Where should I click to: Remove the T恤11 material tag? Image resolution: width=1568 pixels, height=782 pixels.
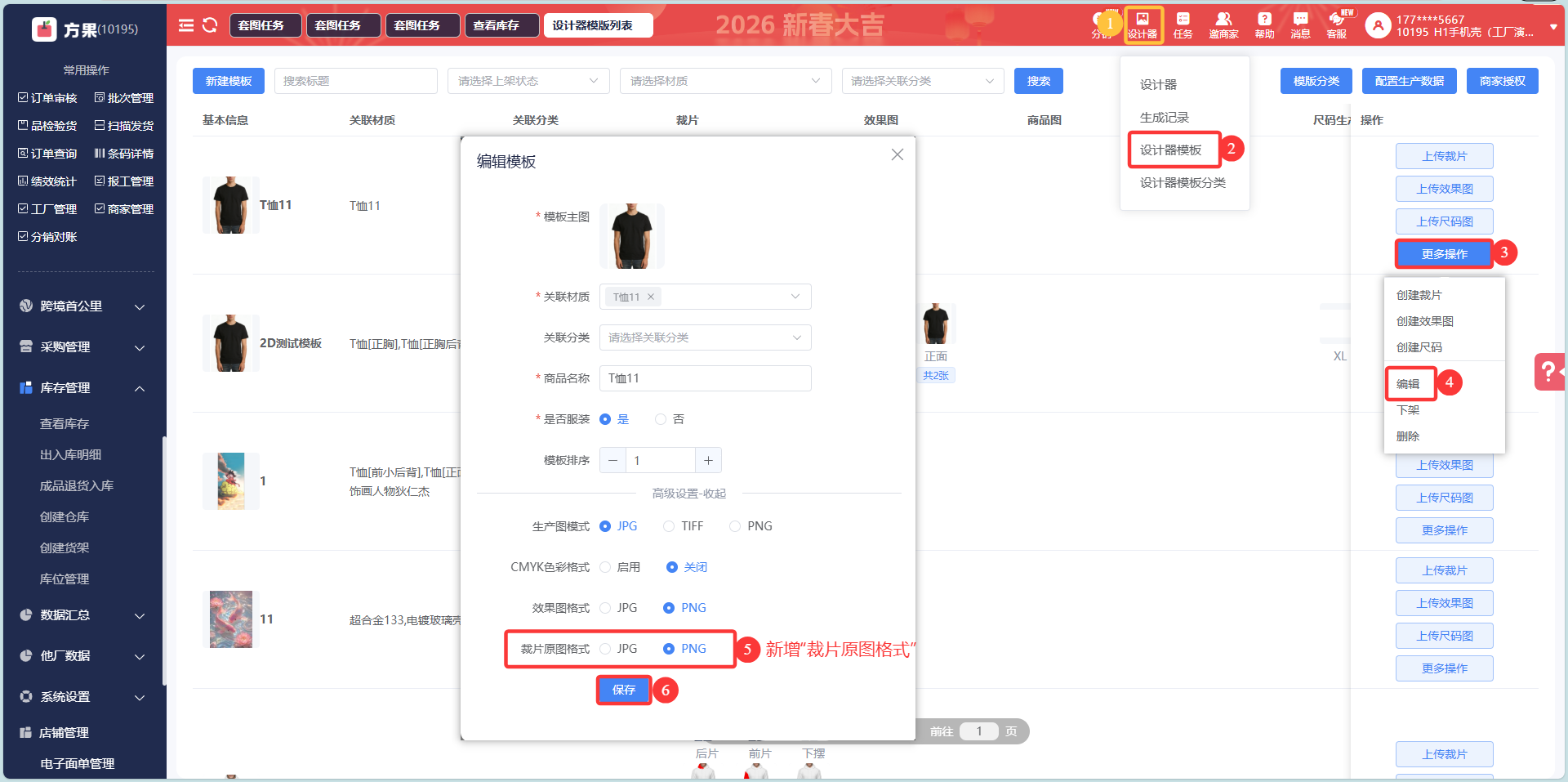click(x=651, y=297)
